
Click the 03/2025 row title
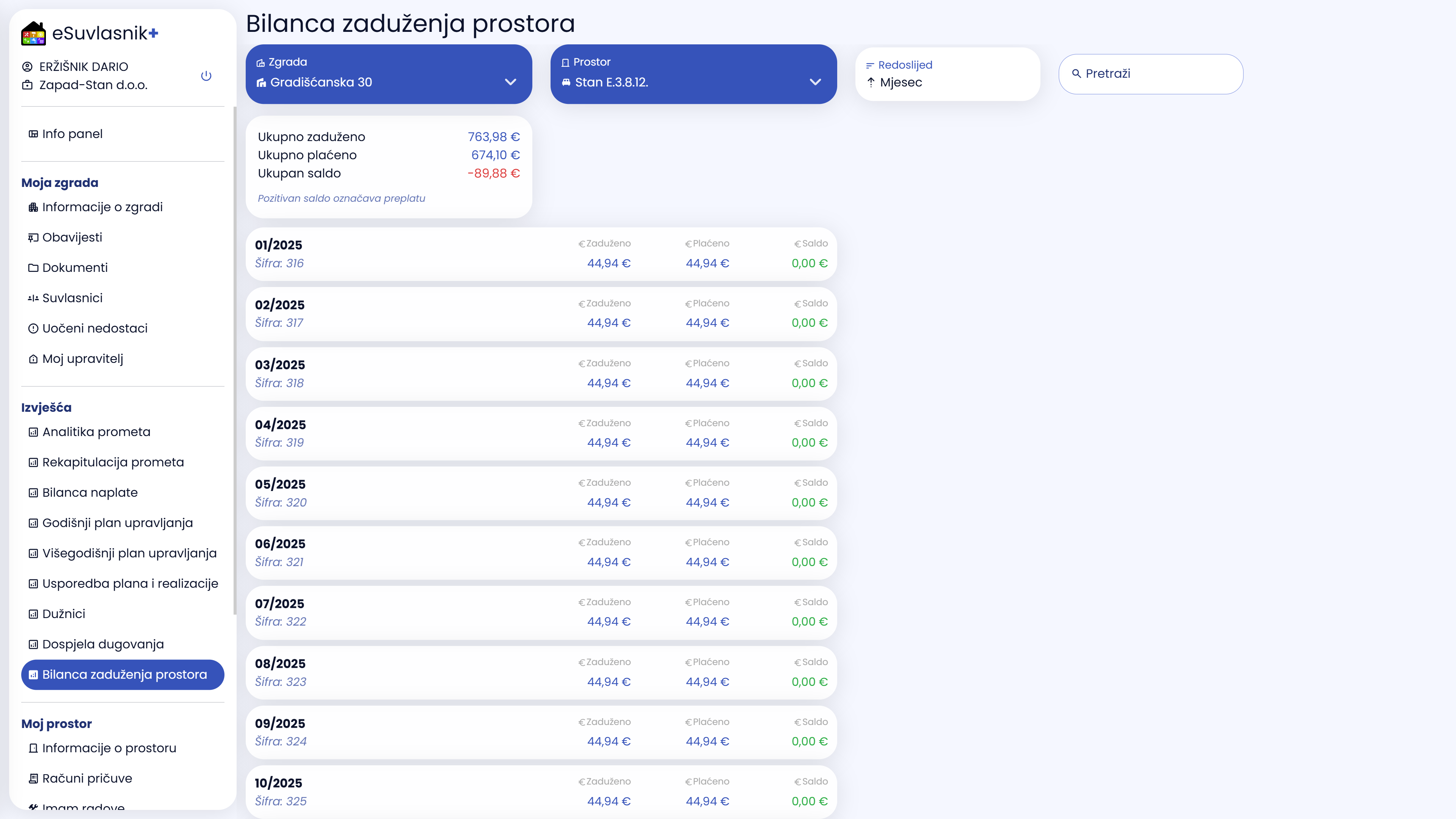tap(280, 365)
